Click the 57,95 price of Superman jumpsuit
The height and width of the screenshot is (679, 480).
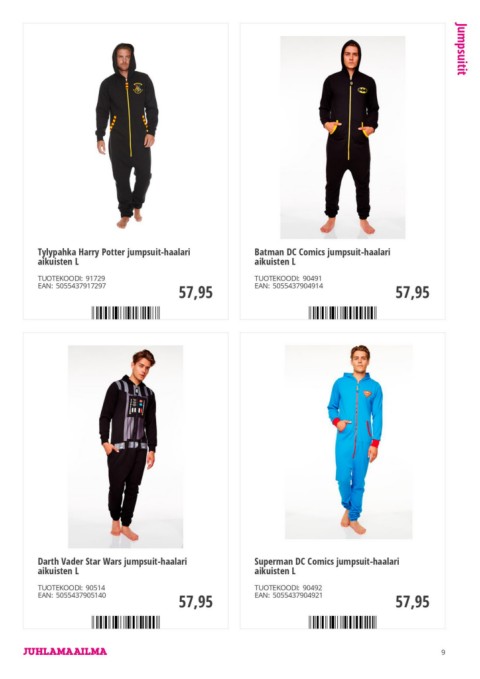coord(412,602)
